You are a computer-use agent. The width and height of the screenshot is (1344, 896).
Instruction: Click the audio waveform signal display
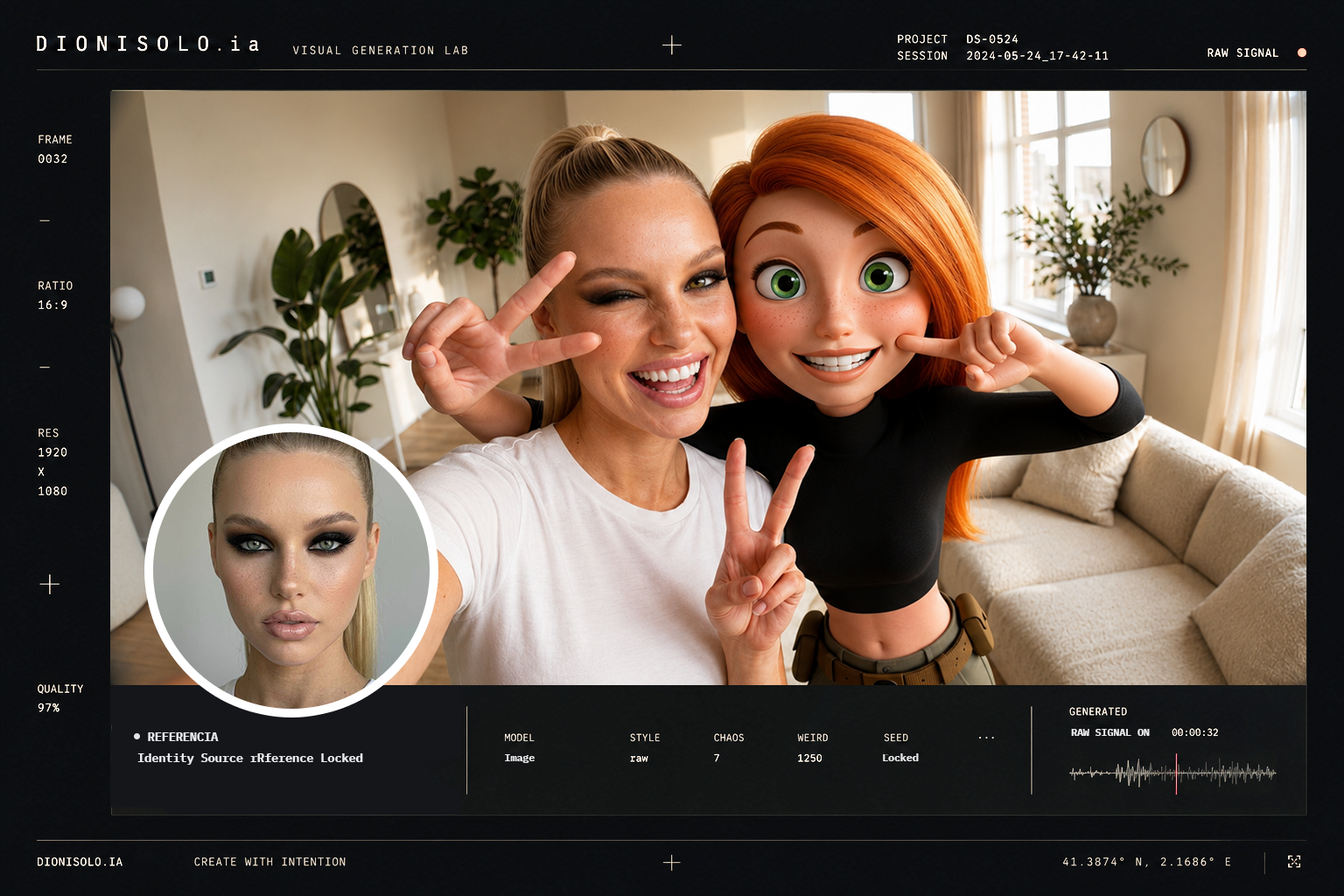[1172, 773]
